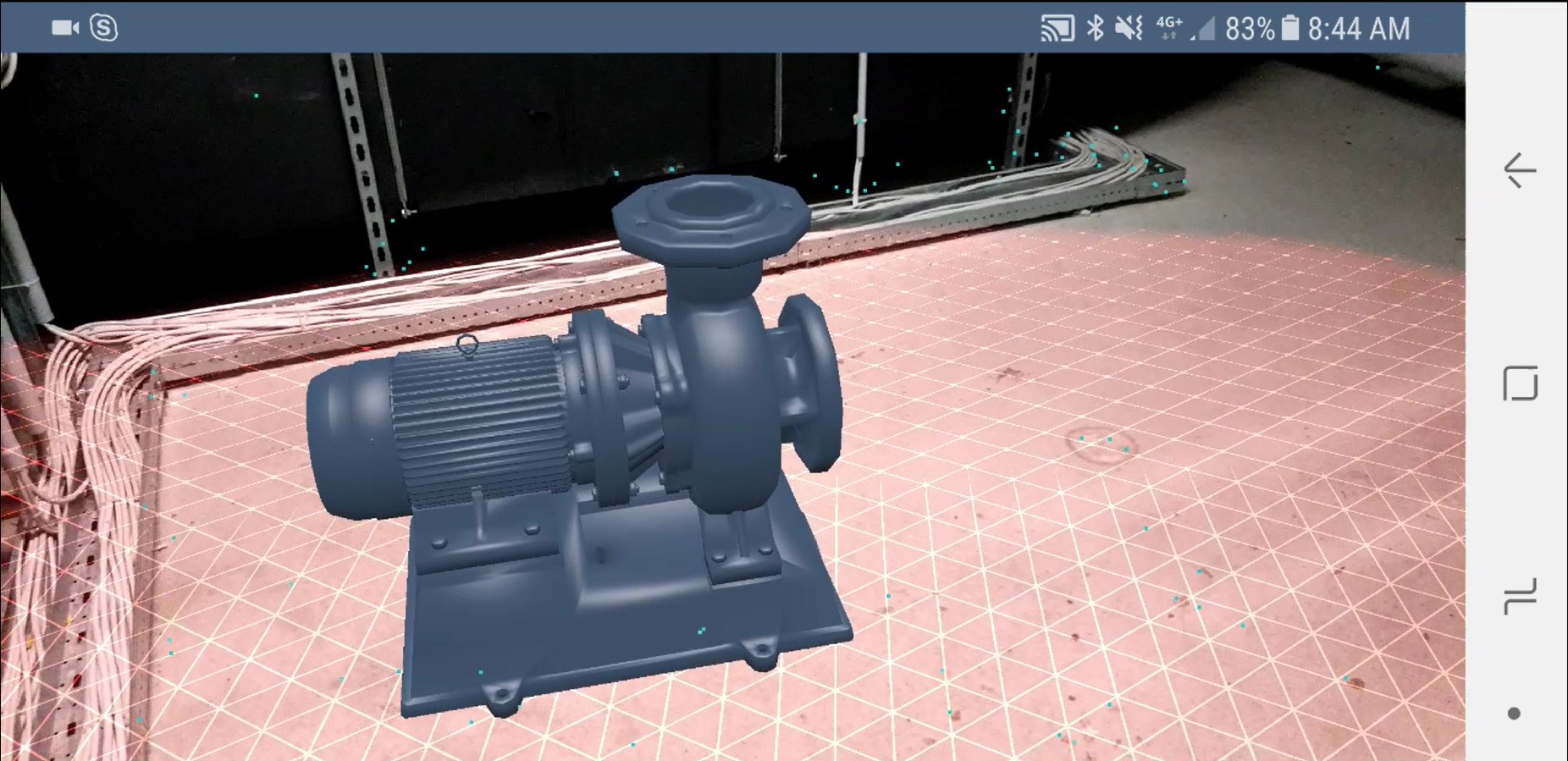Tap the Skype icon in status bar
Viewport: 1568px width, 761px height.
(103, 28)
